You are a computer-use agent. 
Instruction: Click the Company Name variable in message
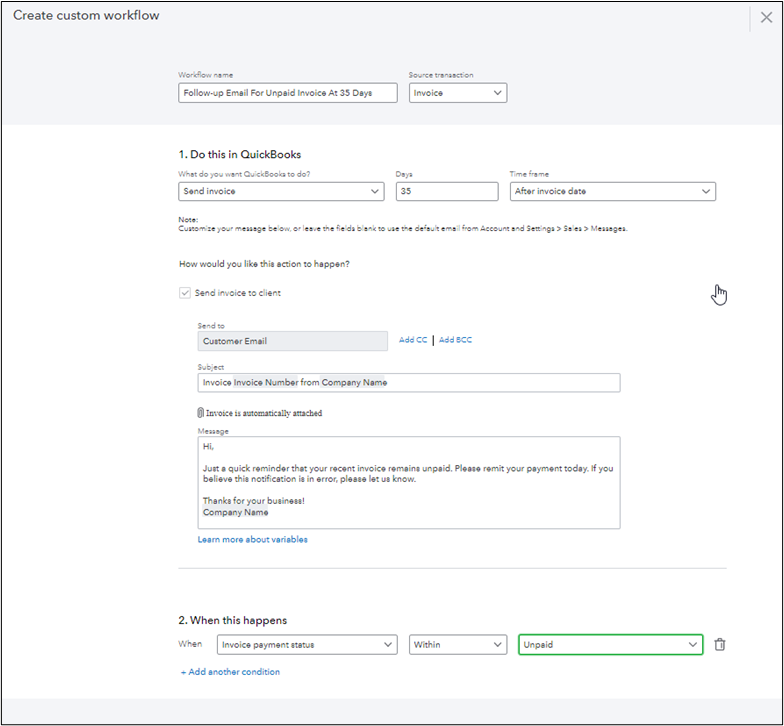coord(236,512)
